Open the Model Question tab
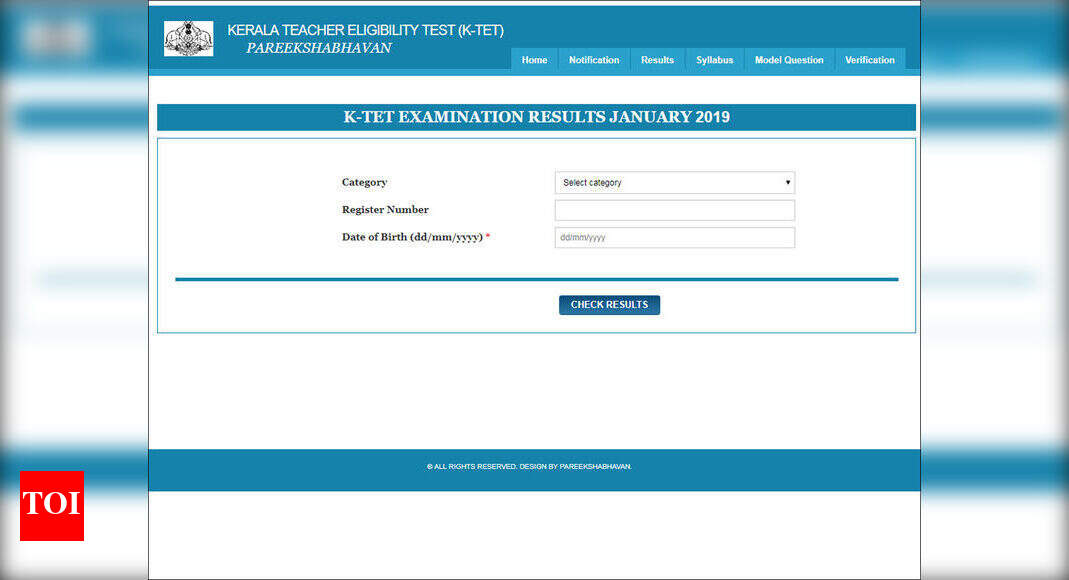This screenshot has height=580, width=1069. (789, 60)
